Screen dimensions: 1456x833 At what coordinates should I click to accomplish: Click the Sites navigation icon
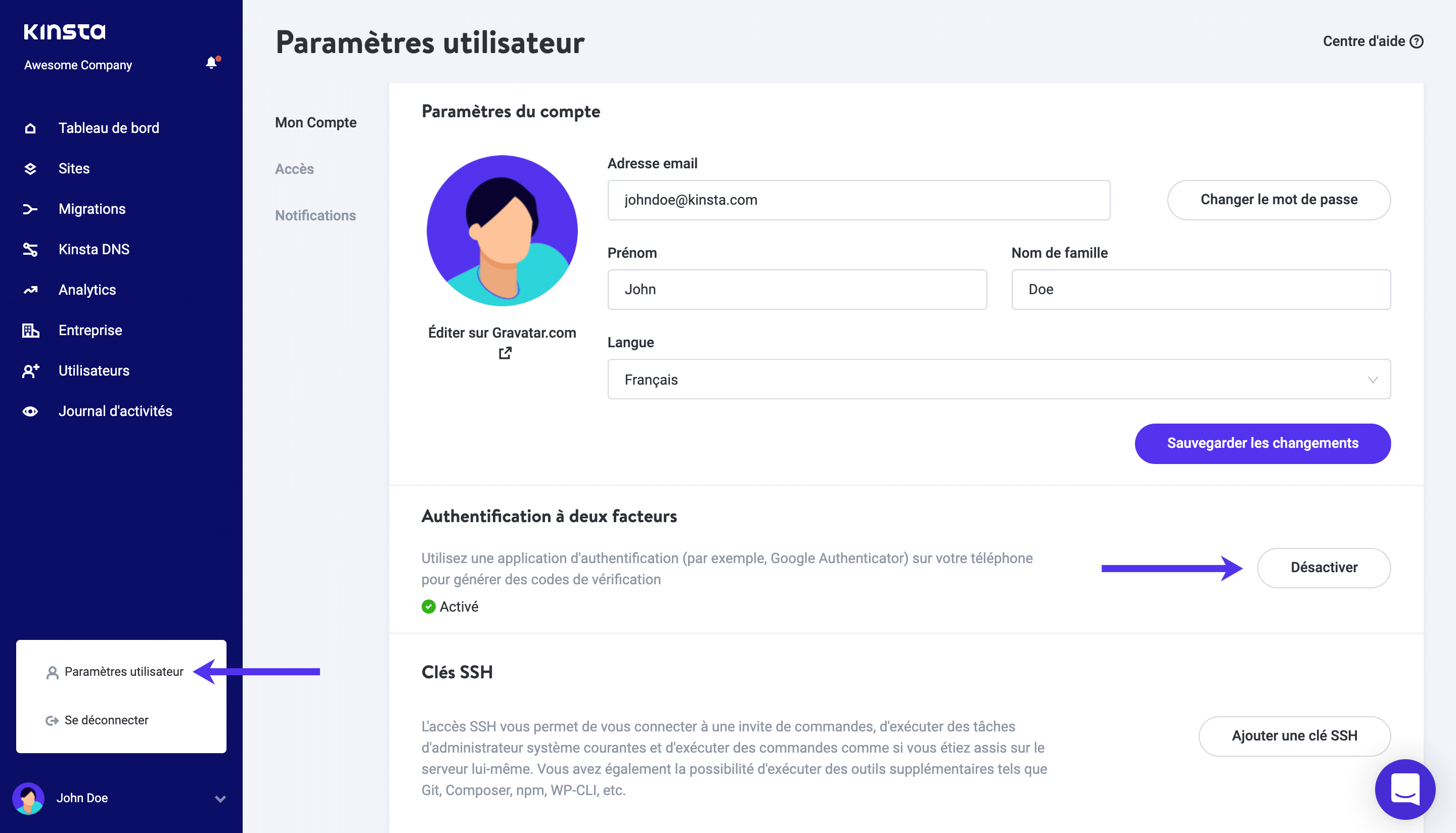click(x=30, y=168)
